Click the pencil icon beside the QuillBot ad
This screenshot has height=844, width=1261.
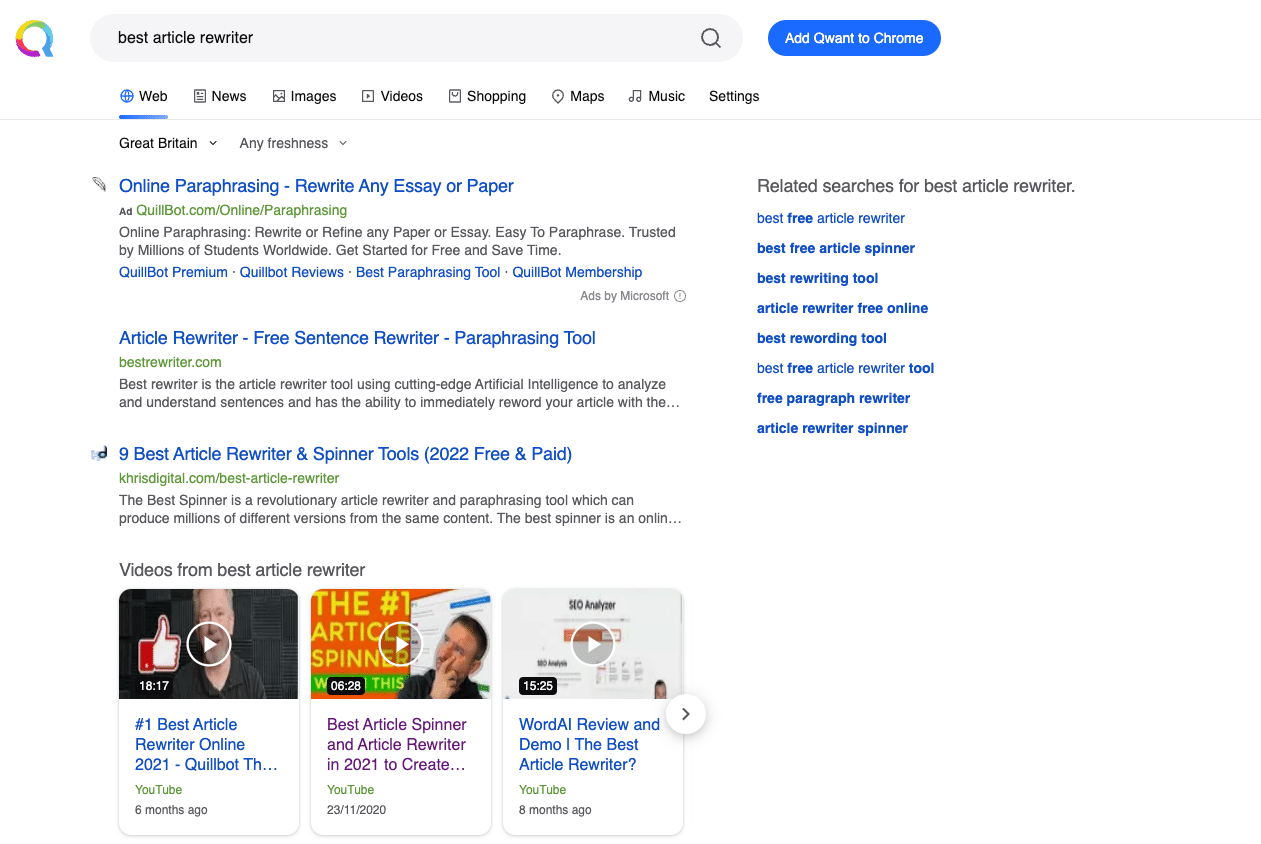tap(98, 184)
